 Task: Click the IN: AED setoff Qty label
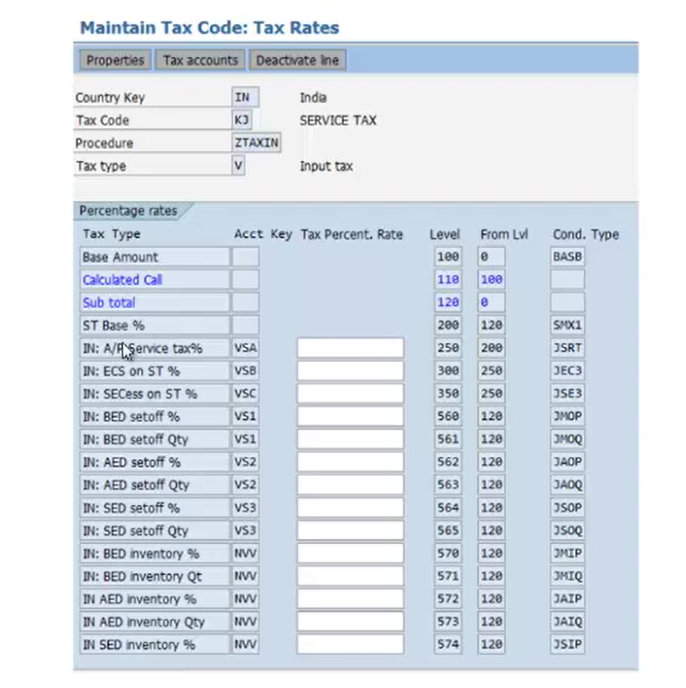[x=154, y=485]
